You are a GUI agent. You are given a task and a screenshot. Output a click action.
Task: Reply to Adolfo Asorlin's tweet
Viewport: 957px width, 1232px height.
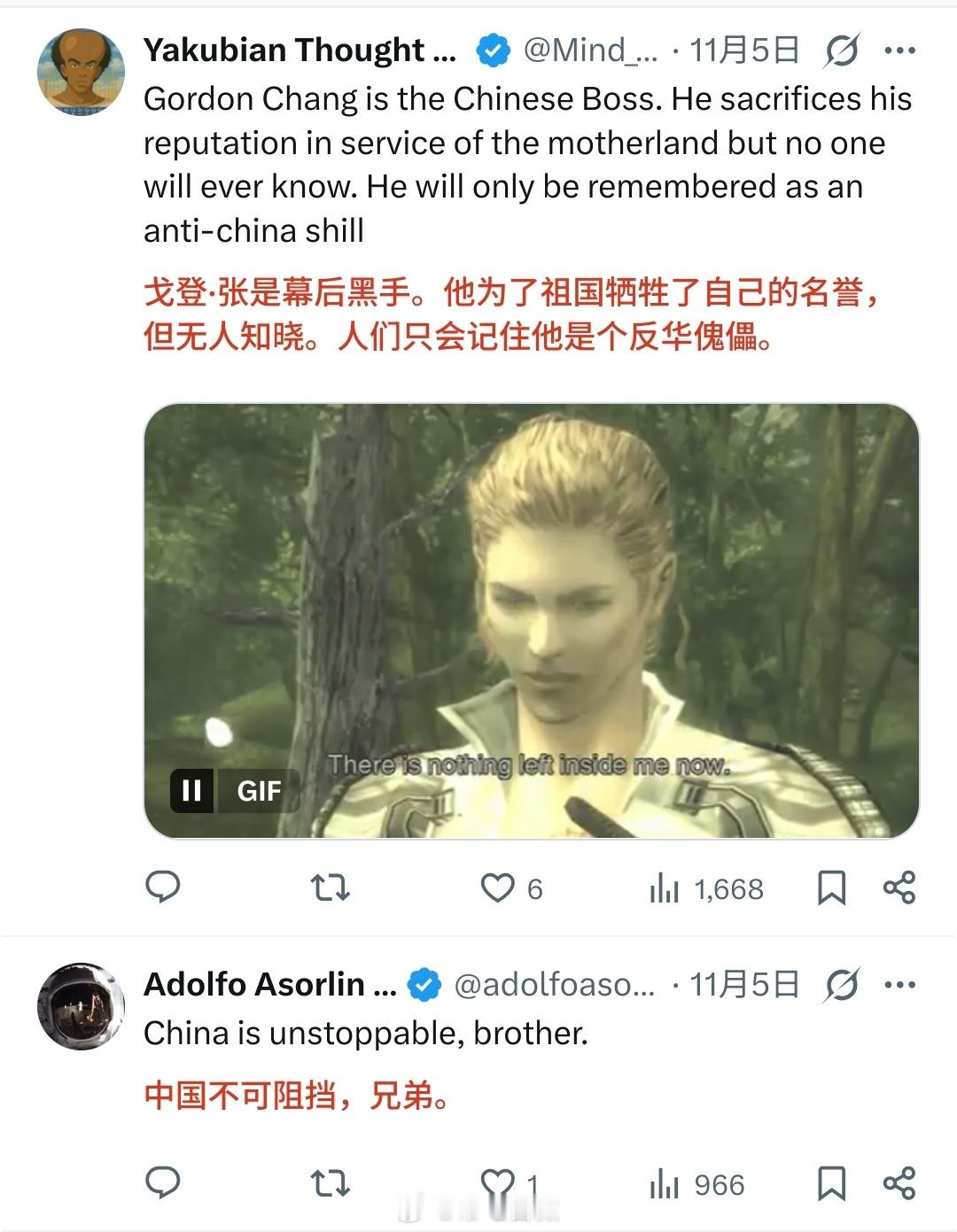(x=162, y=1182)
